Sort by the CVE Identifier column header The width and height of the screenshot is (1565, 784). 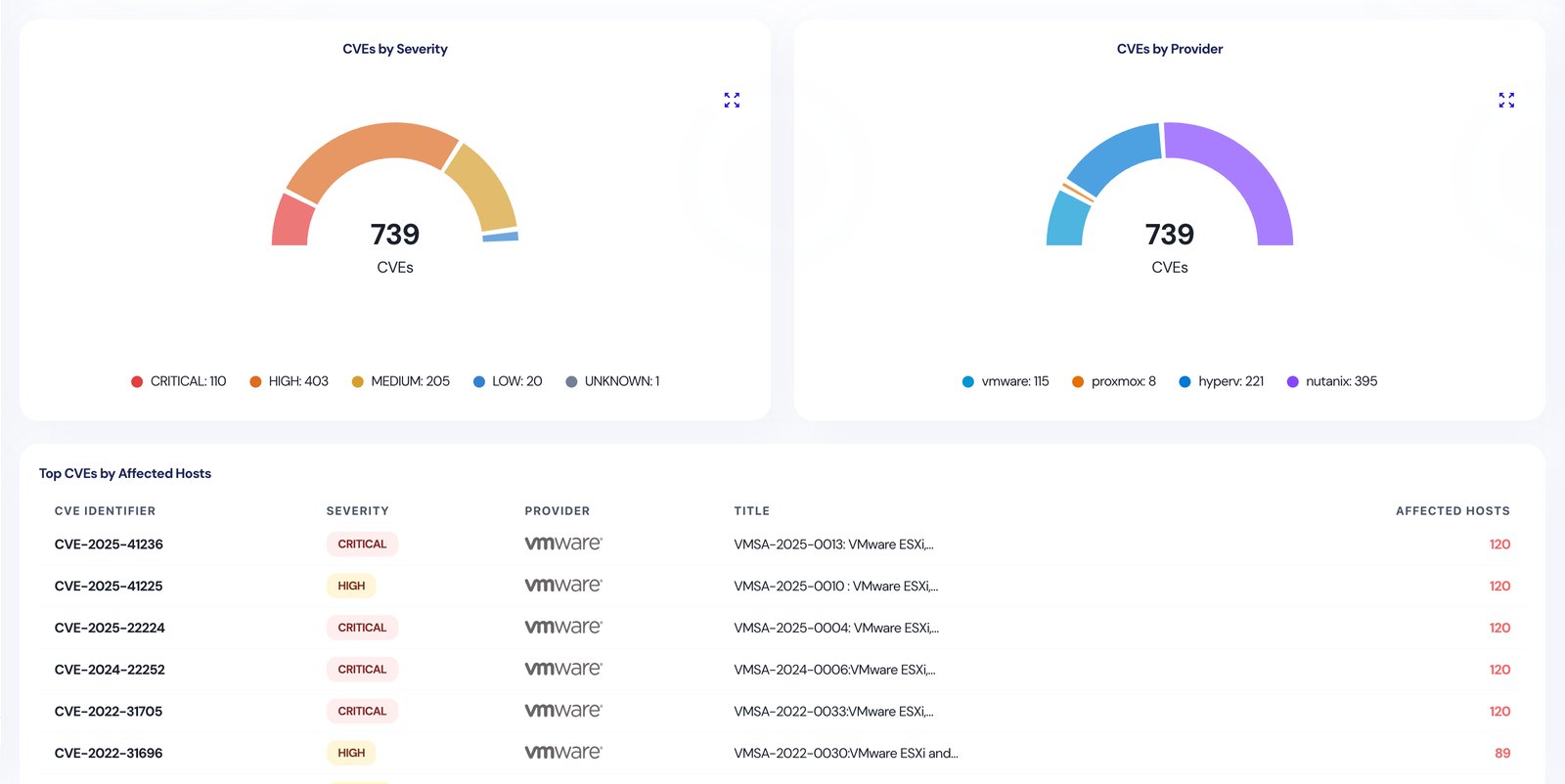tap(105, 511)
